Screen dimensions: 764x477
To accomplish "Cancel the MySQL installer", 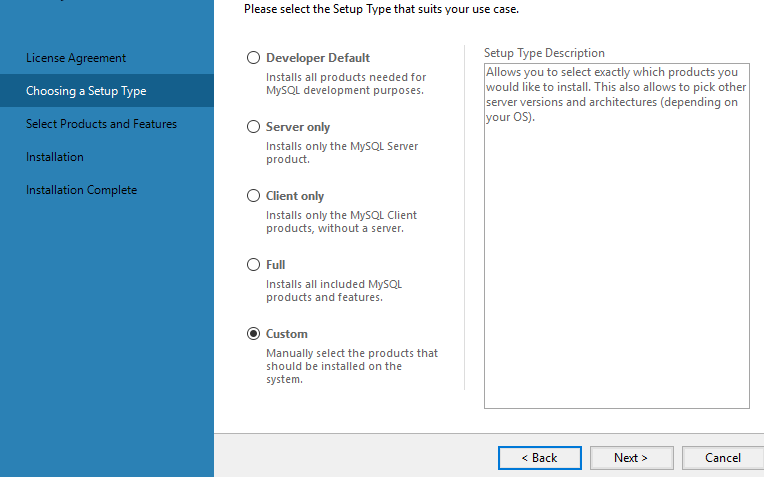I will [x=723, y=458].
